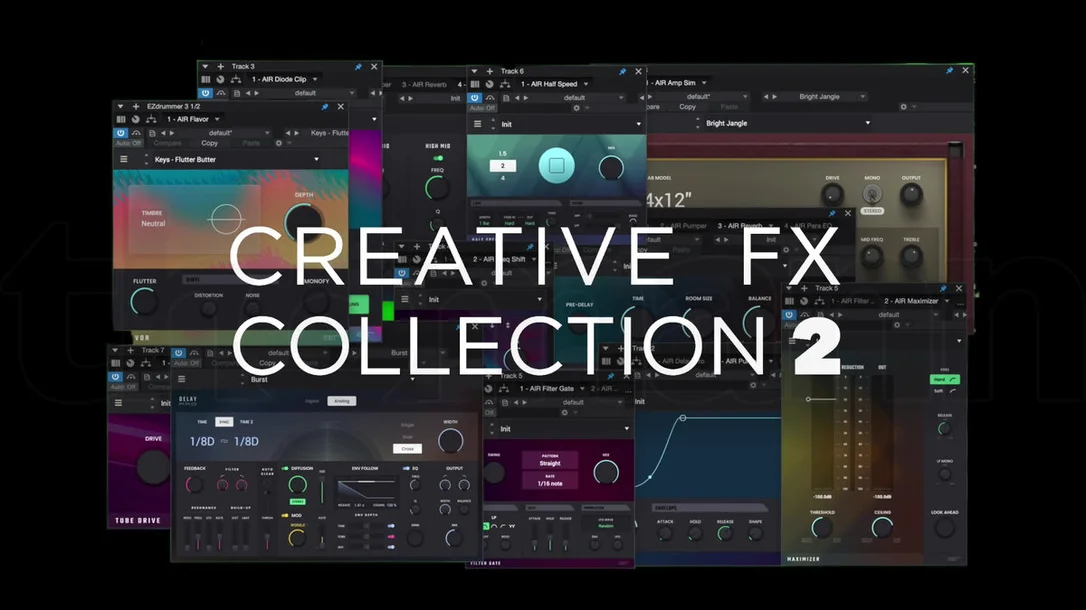Select the Analog mode tab in Delay Pro
The height and width of the screenshot is (610, 1086).
341,401
